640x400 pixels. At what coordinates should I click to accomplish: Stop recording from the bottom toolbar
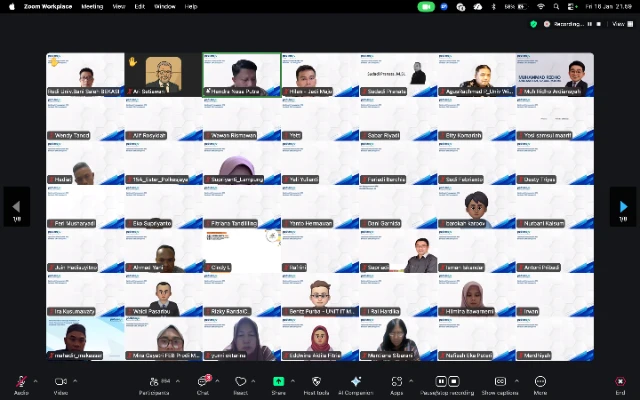tap(454, 381)
